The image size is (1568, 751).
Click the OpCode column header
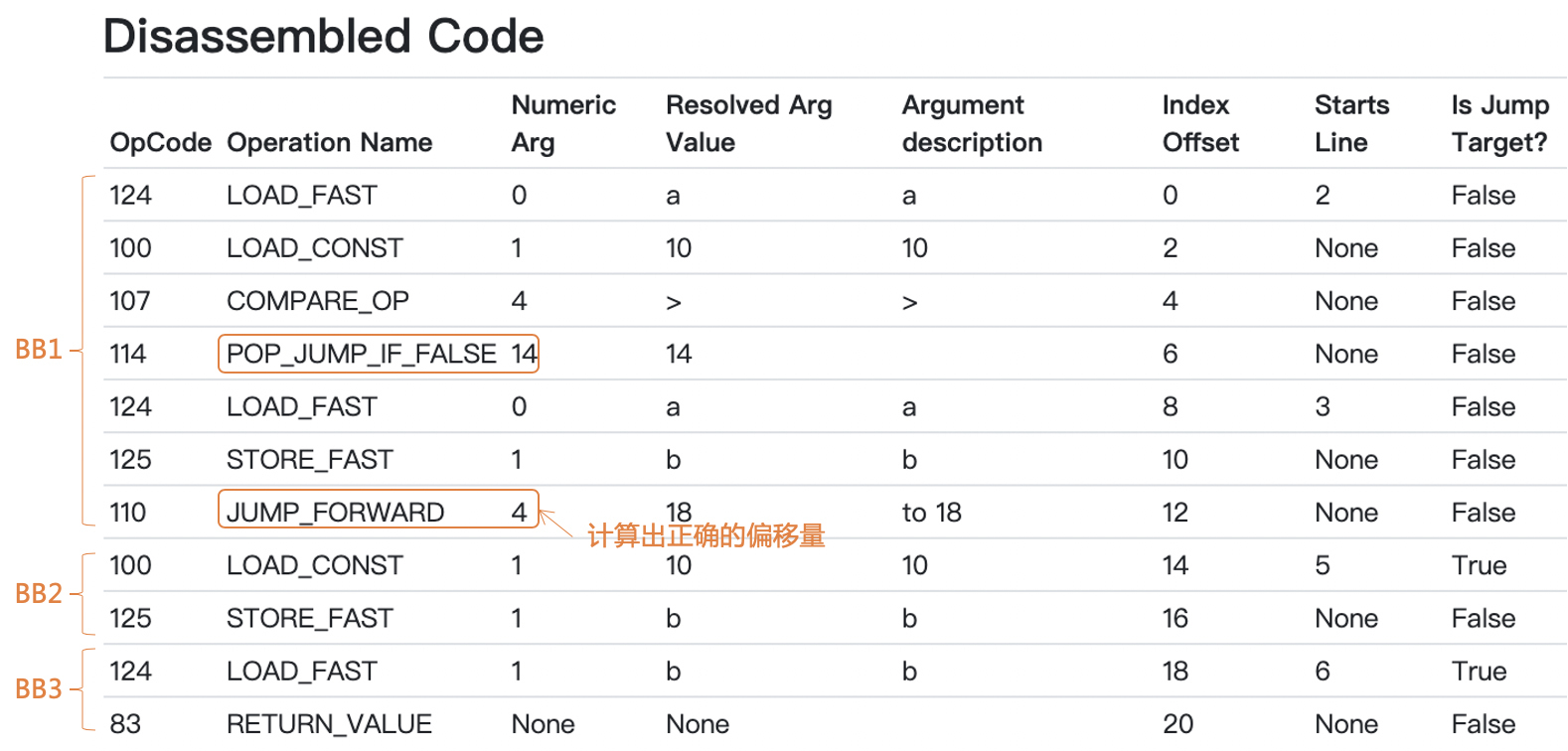pos(160,142)
